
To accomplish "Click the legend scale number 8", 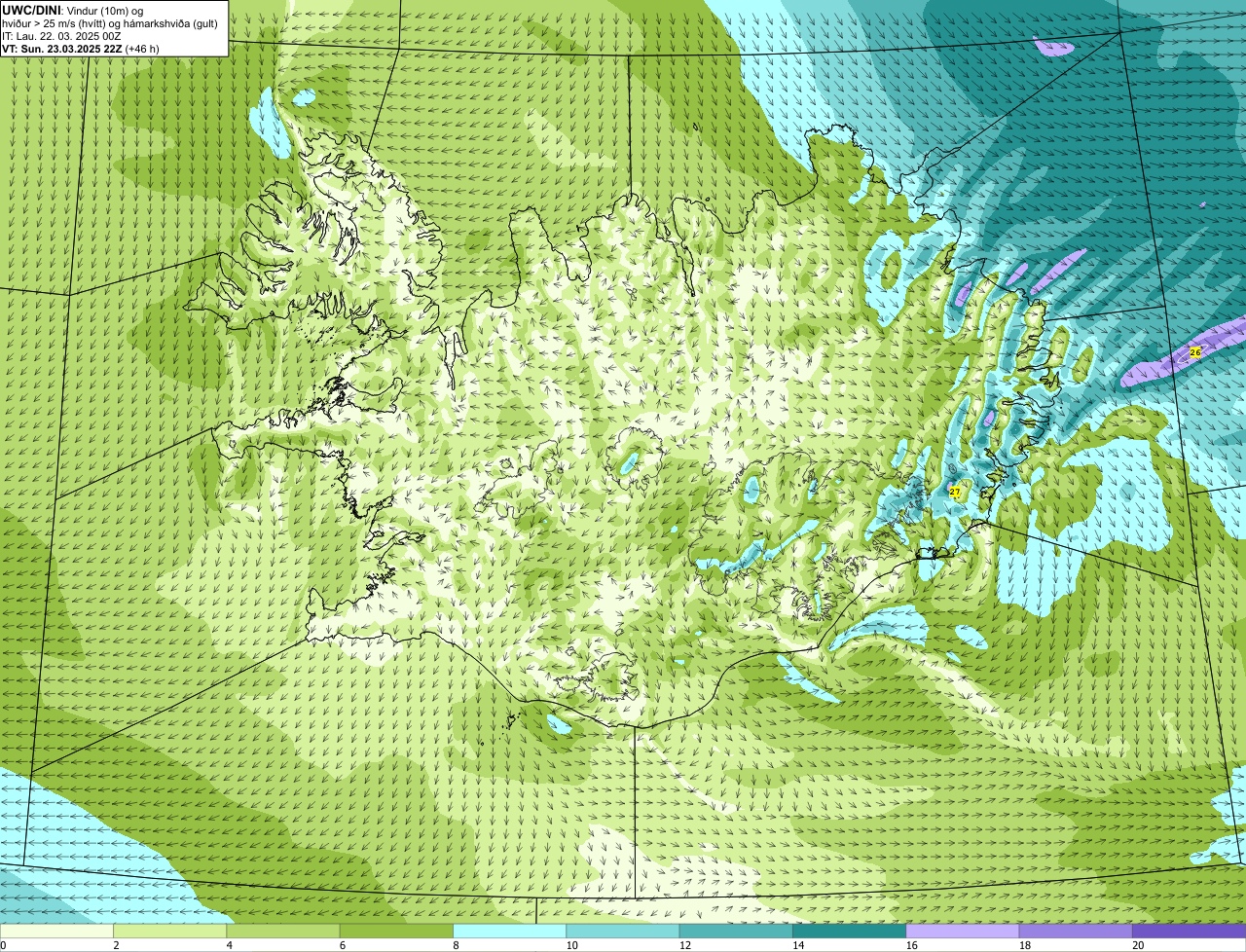I will [455, 945].
